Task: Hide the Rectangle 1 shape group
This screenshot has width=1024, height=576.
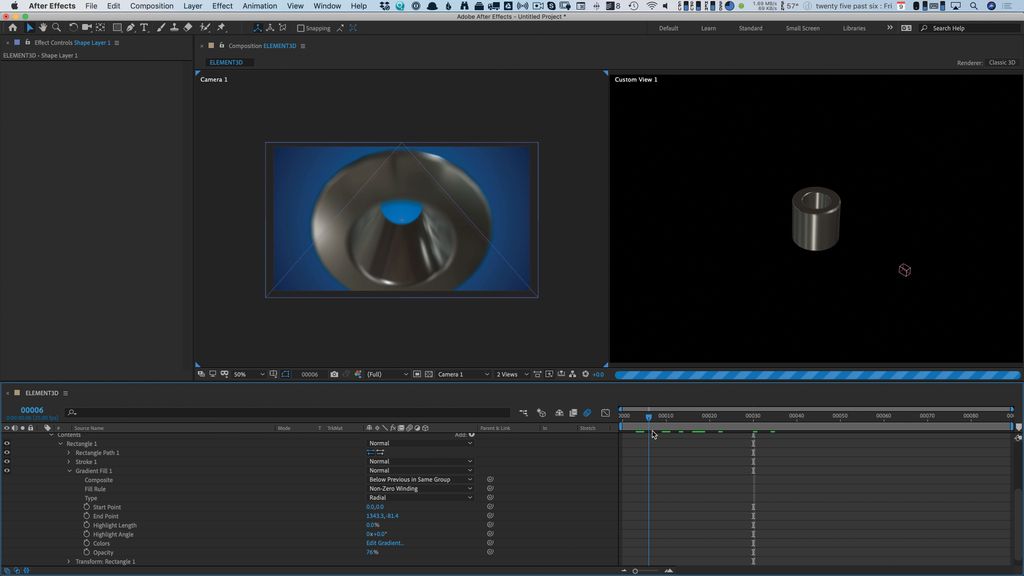Action: [6, 443]
